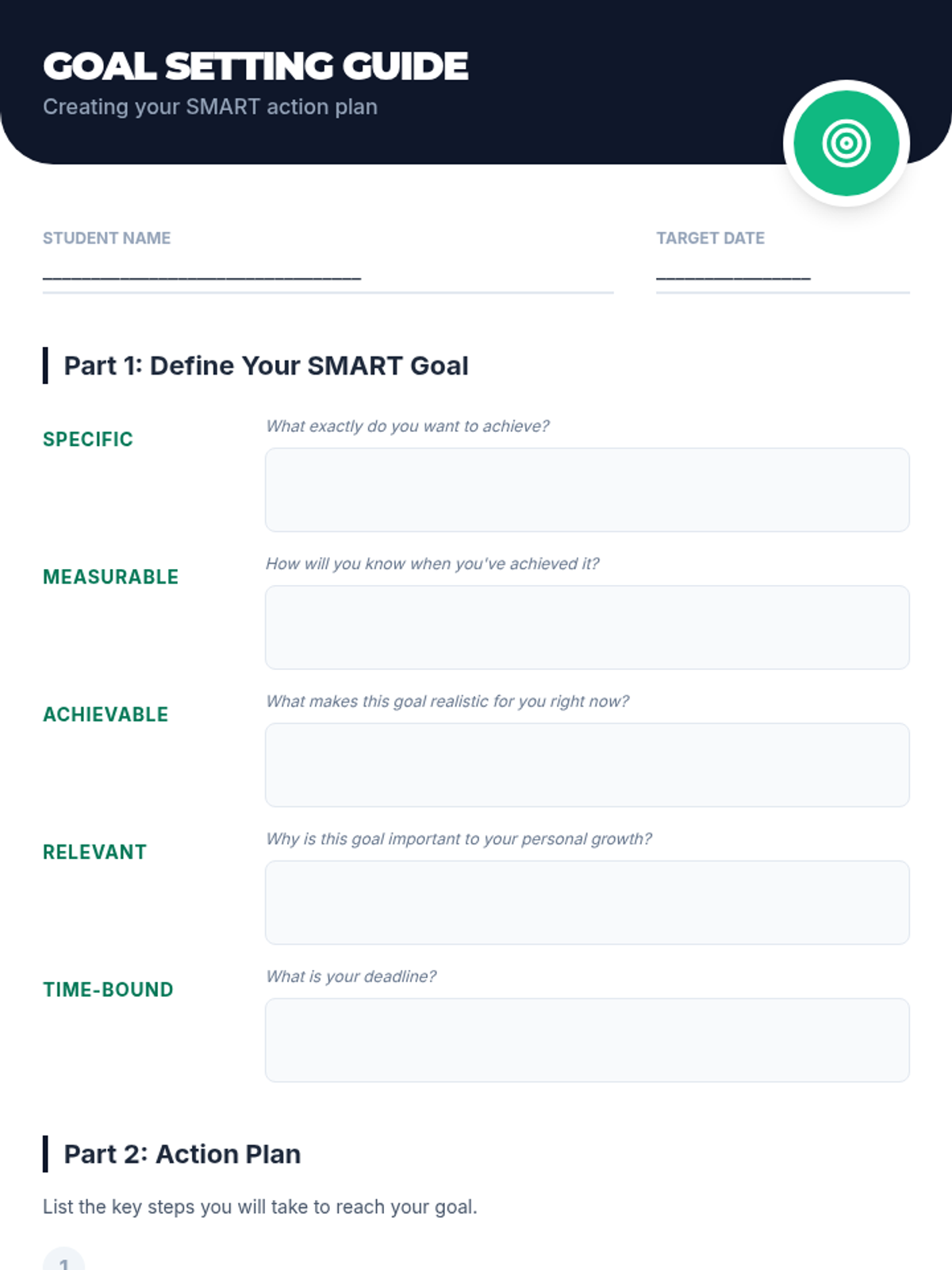Click the Target Date blank line
This screenshot has width=952, height=1270.
733,275
